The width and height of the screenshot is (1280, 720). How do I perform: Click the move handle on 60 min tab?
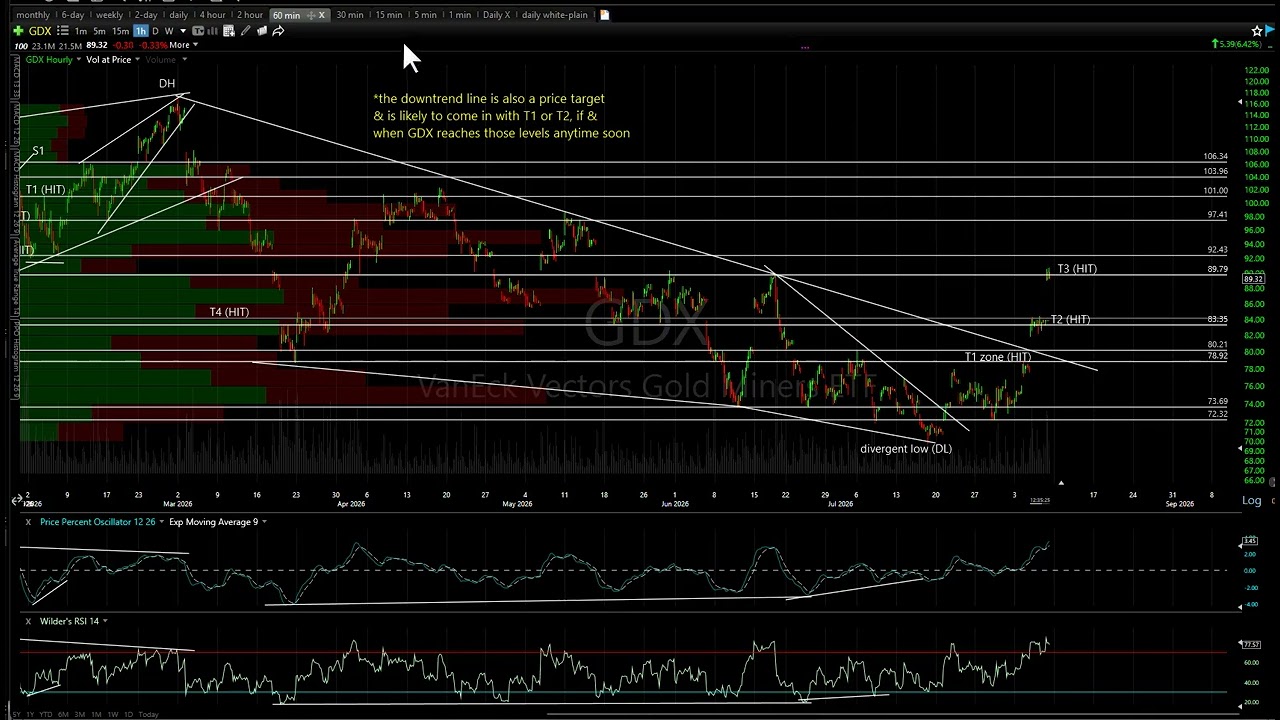coord(310,15)
